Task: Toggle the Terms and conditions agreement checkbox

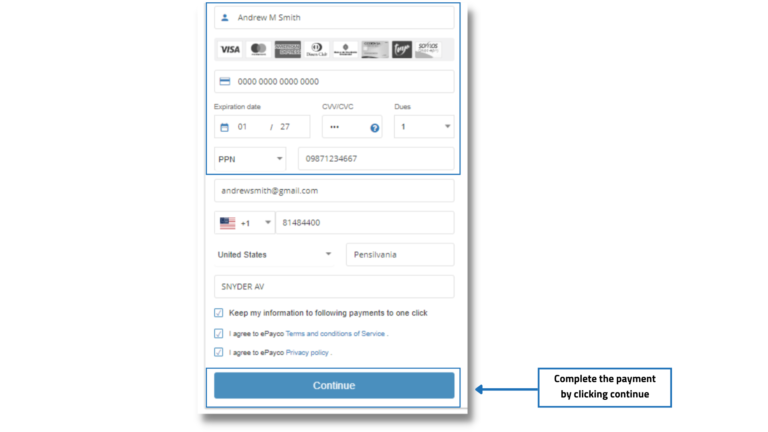Action: click(x=219, y=334)
